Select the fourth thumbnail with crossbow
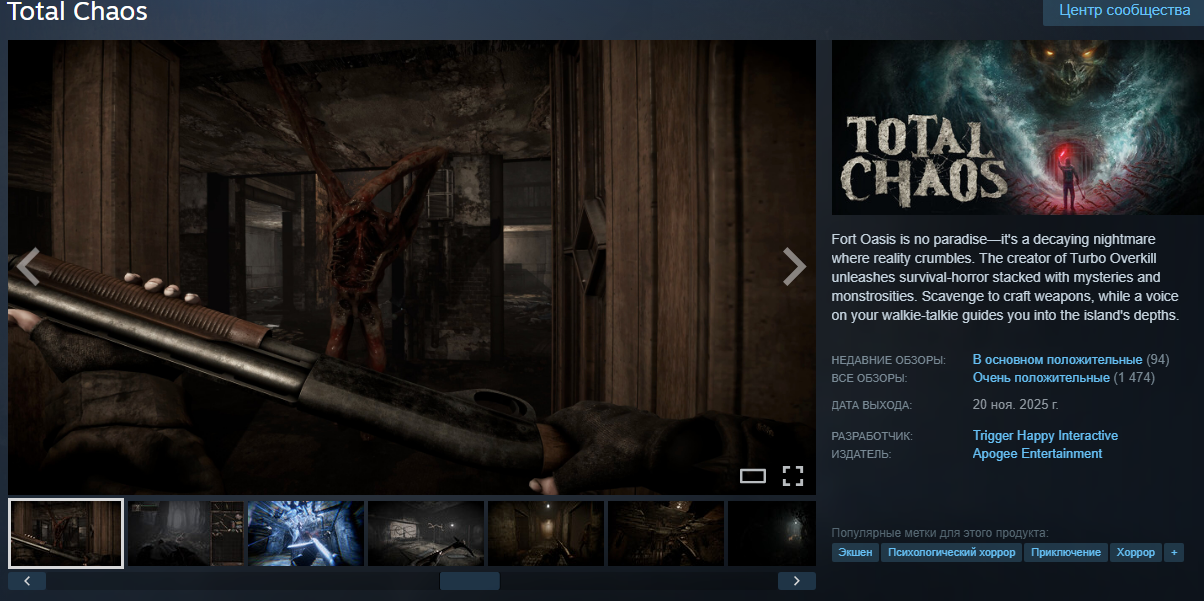Image resolution: width=1204 pixels, height=601 pixels. [426, 534]
